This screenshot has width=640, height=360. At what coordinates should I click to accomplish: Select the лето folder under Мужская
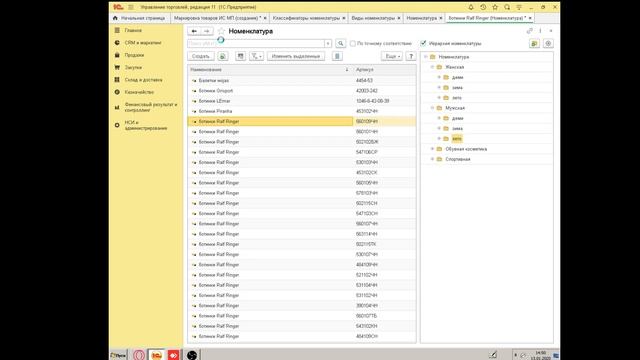click(457, 139)
